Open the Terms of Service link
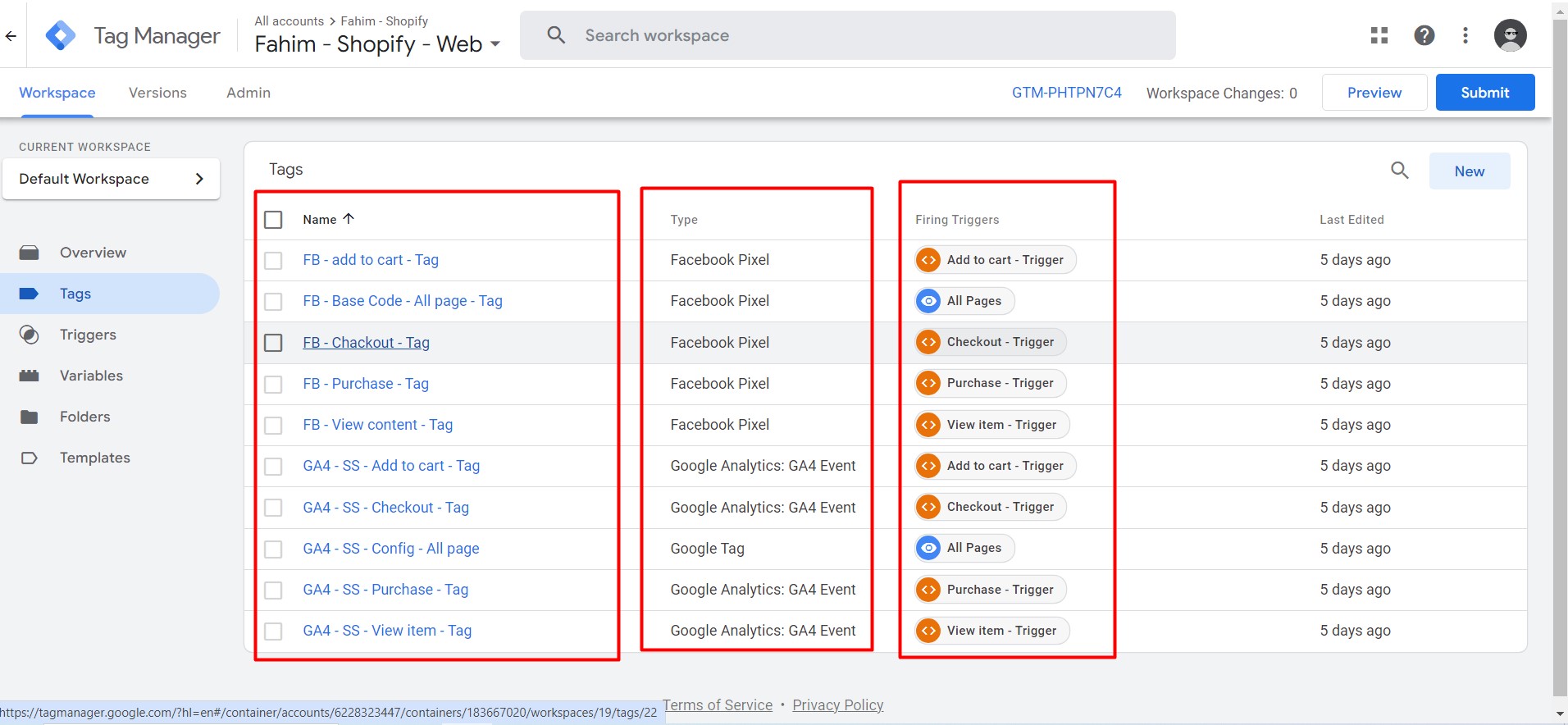The height and width of the screenshot is (725, 1568). tap(718, 705)
